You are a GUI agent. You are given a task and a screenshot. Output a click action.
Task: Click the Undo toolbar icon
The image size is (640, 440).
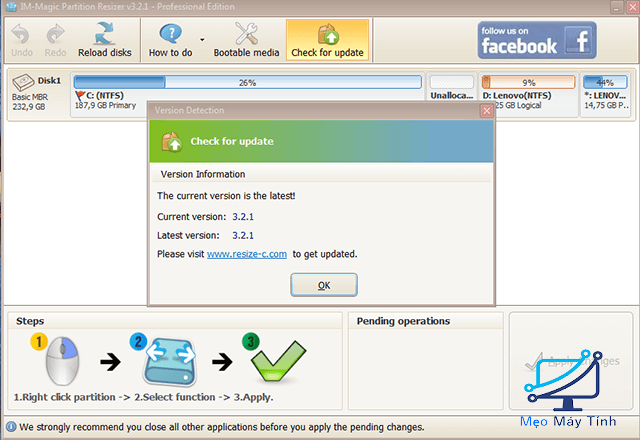[20, 39]
